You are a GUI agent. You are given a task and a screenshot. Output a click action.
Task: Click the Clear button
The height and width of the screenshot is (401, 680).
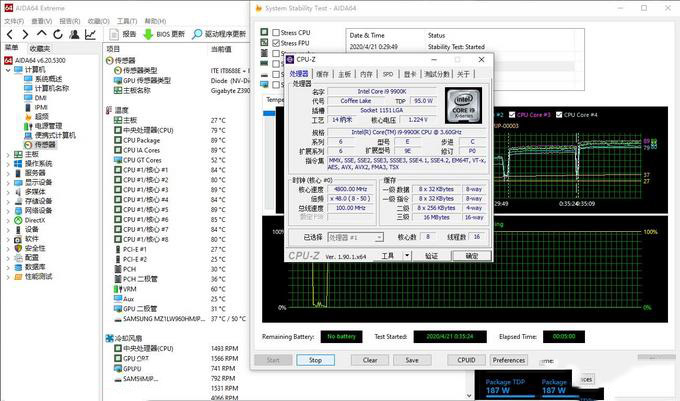click(370, 360)
